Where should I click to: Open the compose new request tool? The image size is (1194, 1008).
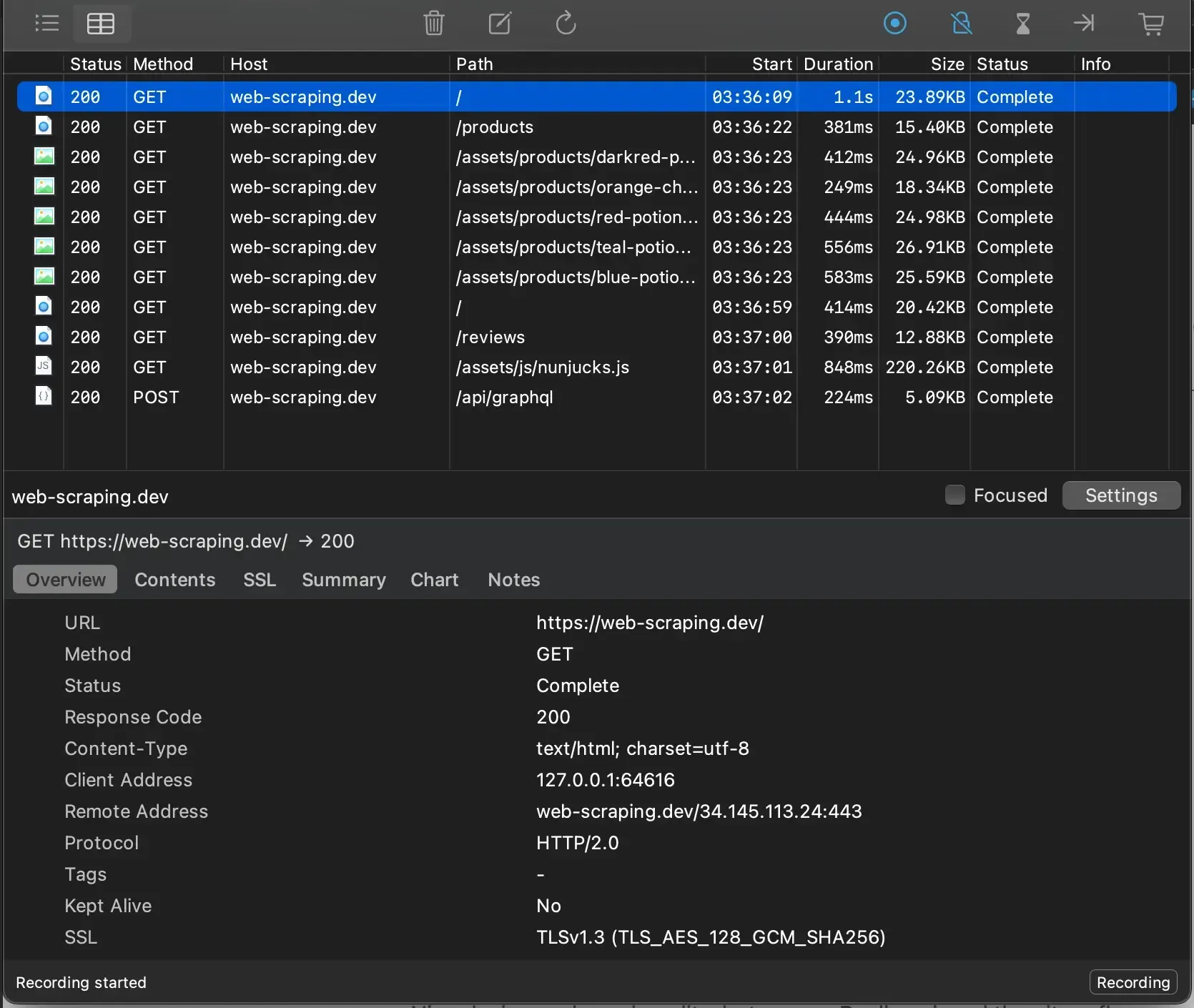500,24
